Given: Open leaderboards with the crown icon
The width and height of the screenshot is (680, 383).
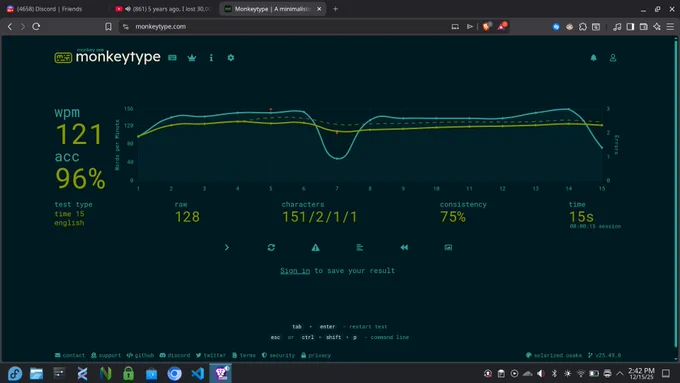Looking at the screenshot, I should (x=192, y=58).
